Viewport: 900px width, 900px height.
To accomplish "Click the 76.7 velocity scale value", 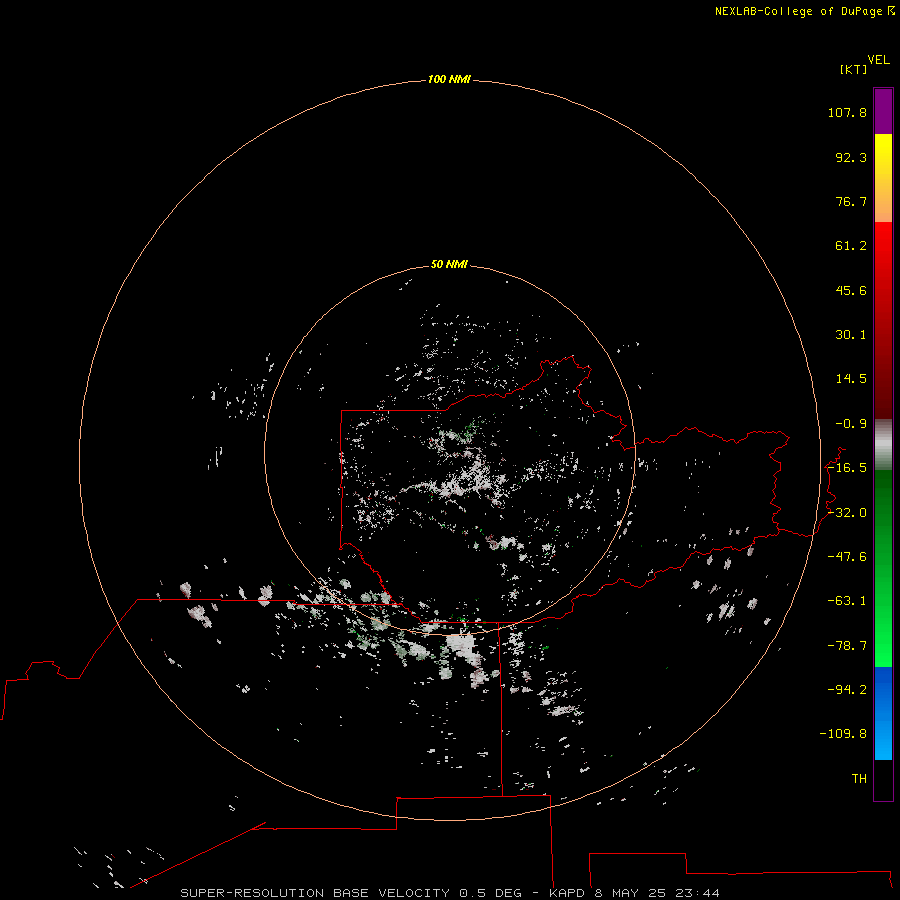I will pyautogui.click(x=851, y=201).
